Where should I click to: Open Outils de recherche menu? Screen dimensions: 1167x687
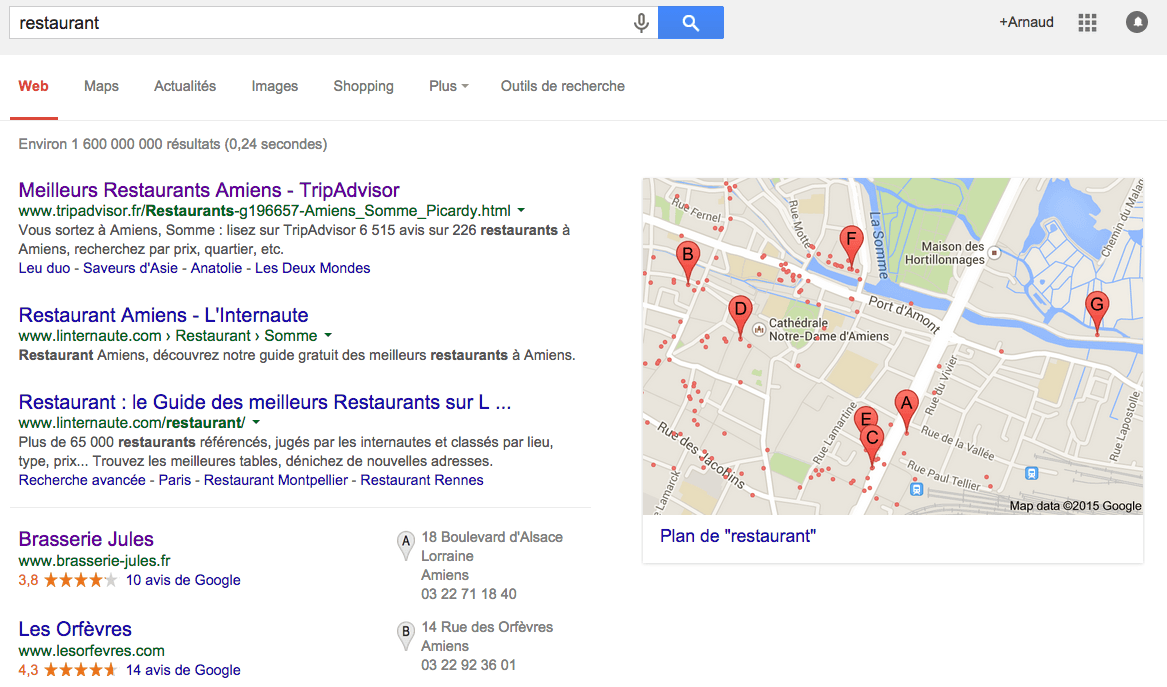click(x=562, y=86)
